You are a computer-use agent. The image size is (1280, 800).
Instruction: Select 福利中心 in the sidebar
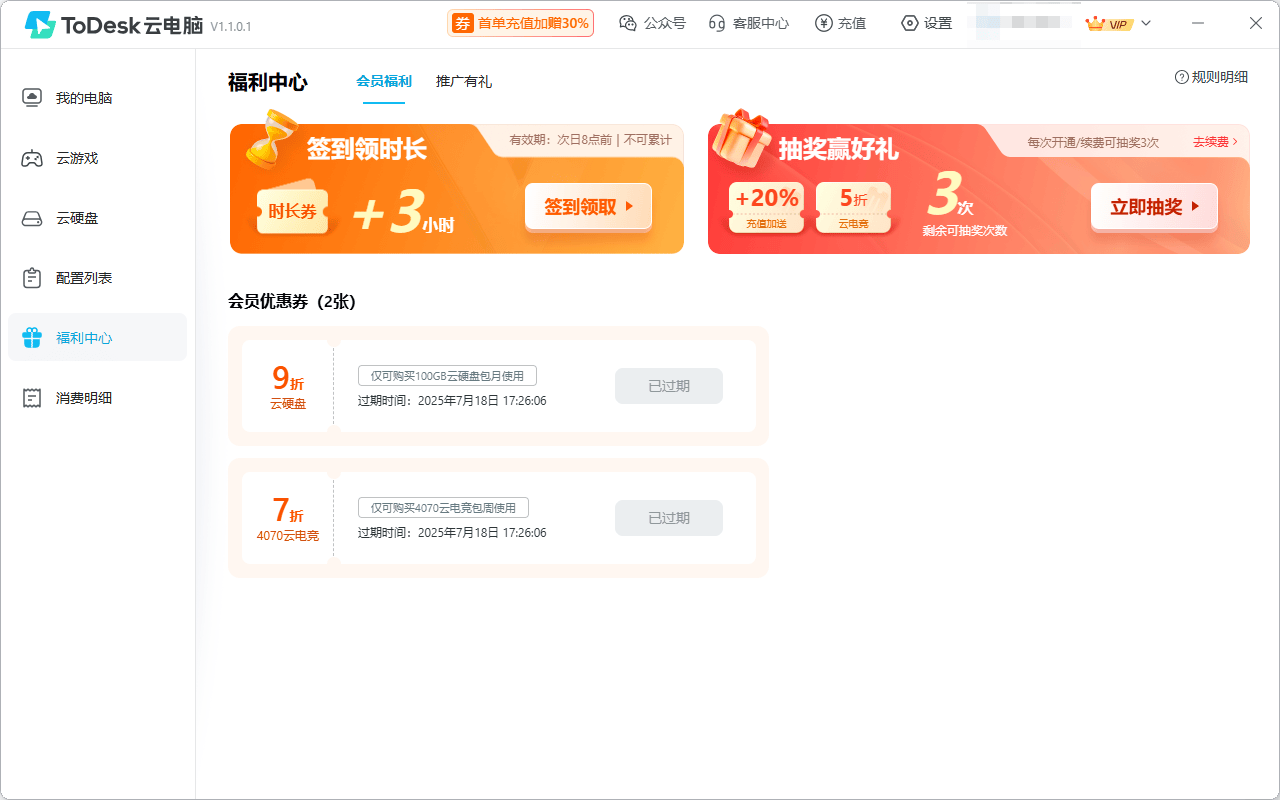85,337
